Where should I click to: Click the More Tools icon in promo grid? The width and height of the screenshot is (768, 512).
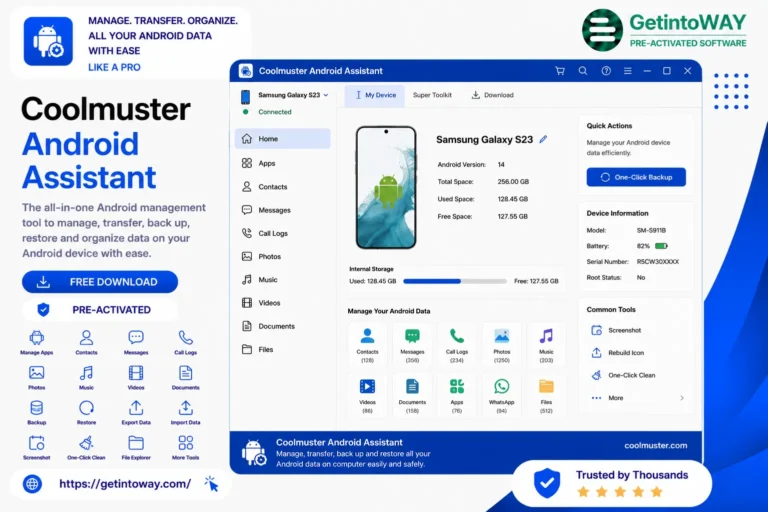point(186,443)
